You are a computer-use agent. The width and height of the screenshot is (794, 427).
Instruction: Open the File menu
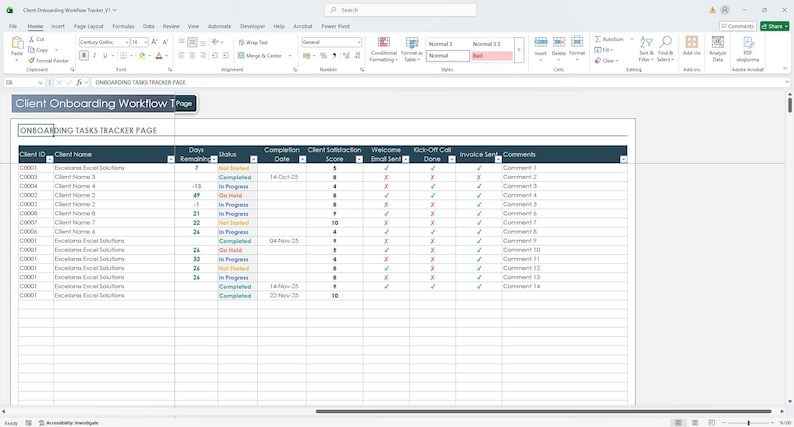[13, 26]
